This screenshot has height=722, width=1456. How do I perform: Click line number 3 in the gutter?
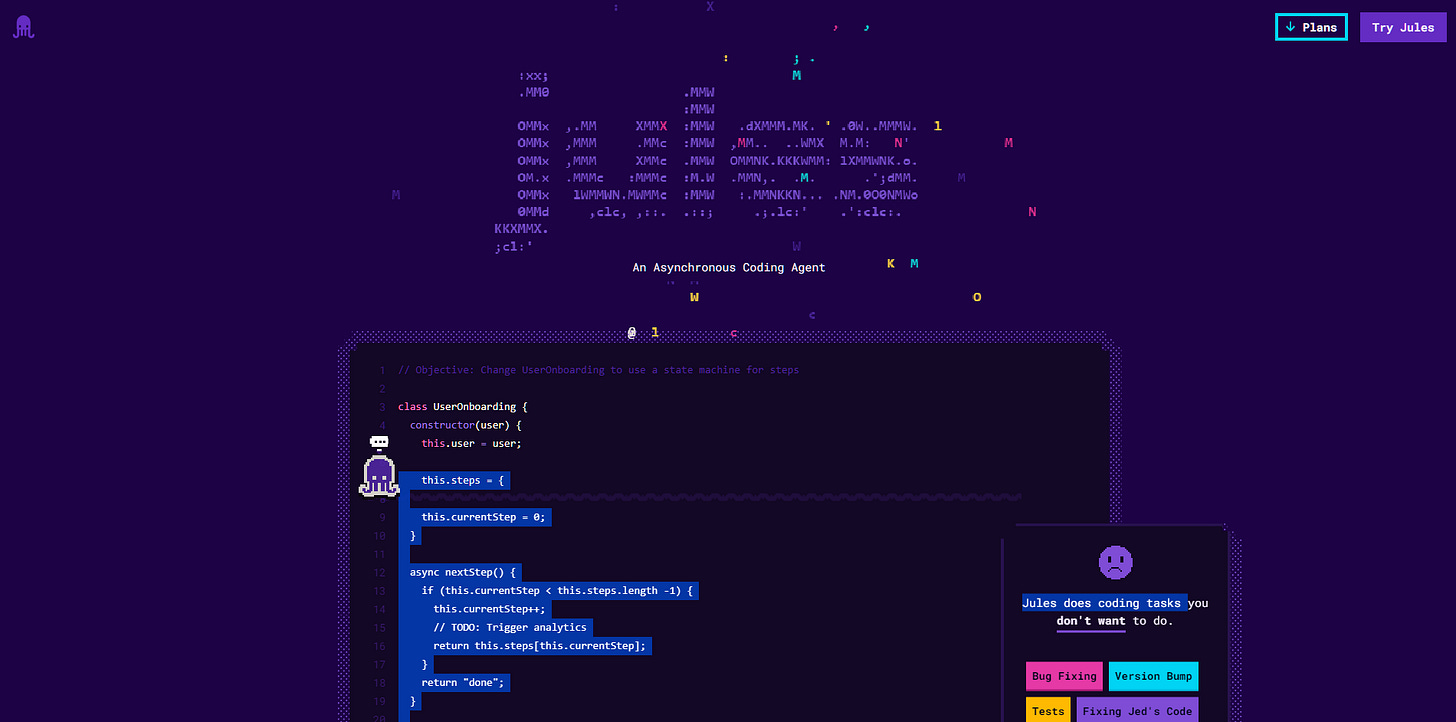click(382, 407)
